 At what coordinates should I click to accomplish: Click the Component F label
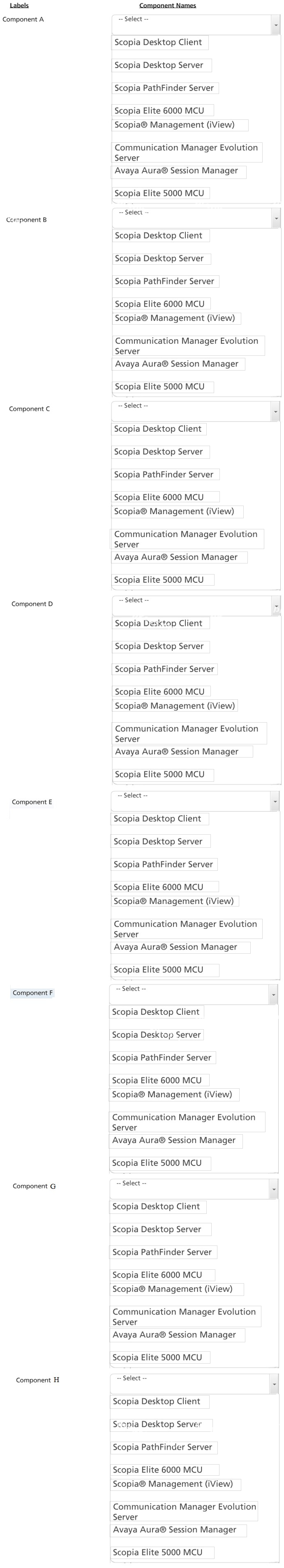pyautogui.click(x=32, y=993)
